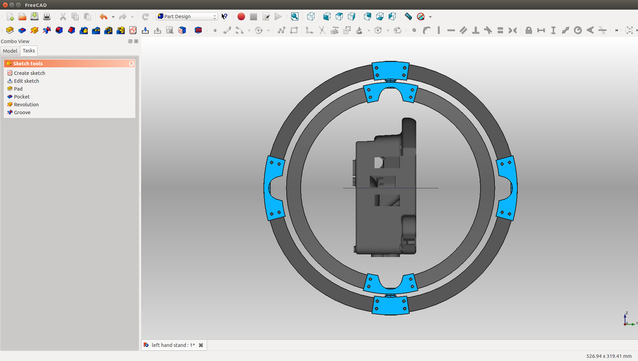
Task: Collapse the Sketch tools panel
Action: tap(131, 63)
